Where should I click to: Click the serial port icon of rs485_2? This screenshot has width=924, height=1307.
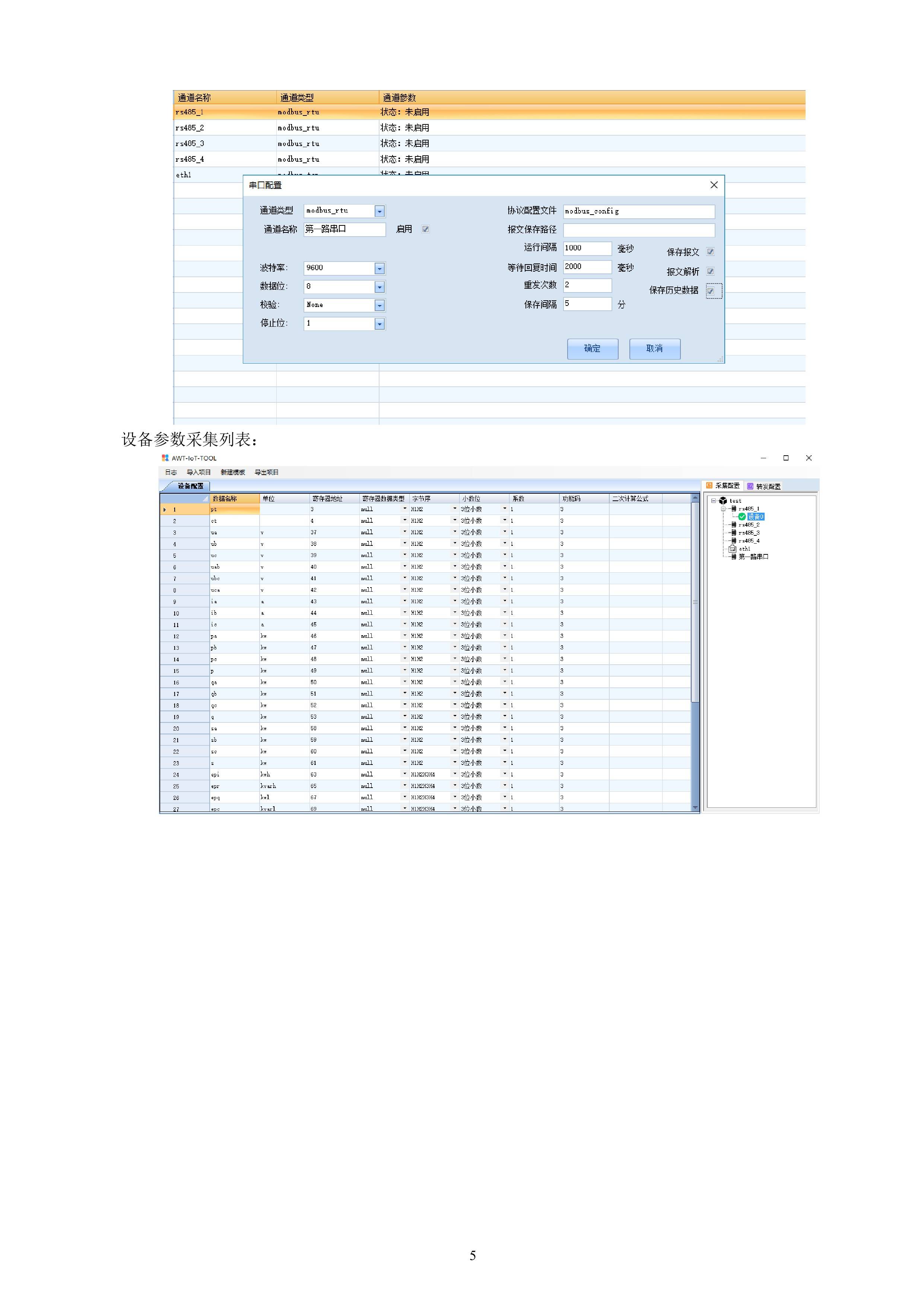tap(733, 525)
